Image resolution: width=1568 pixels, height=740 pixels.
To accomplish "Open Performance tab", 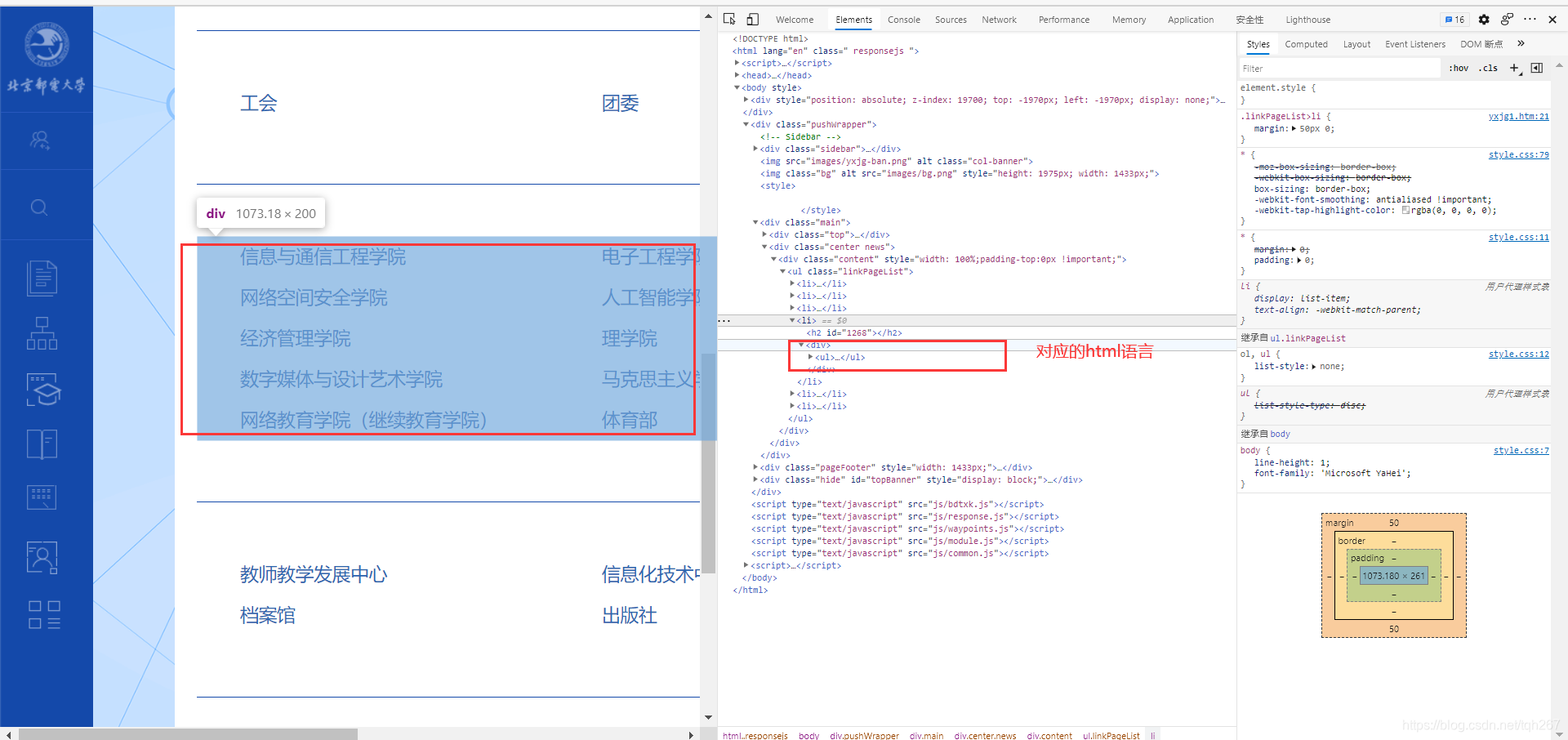I will click(1063, 20).
